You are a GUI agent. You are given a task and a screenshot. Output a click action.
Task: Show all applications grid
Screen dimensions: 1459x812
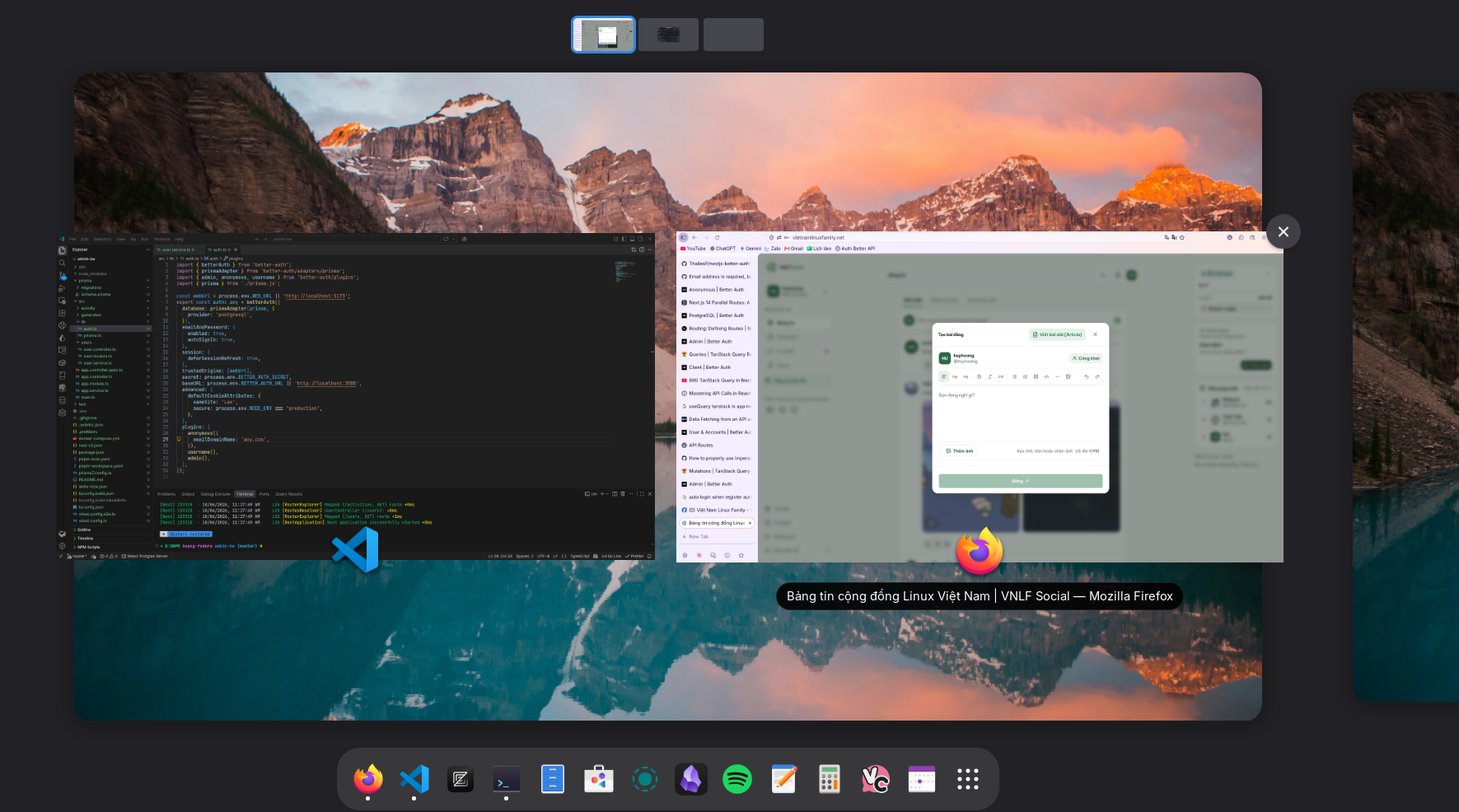[x=968, y=778]
